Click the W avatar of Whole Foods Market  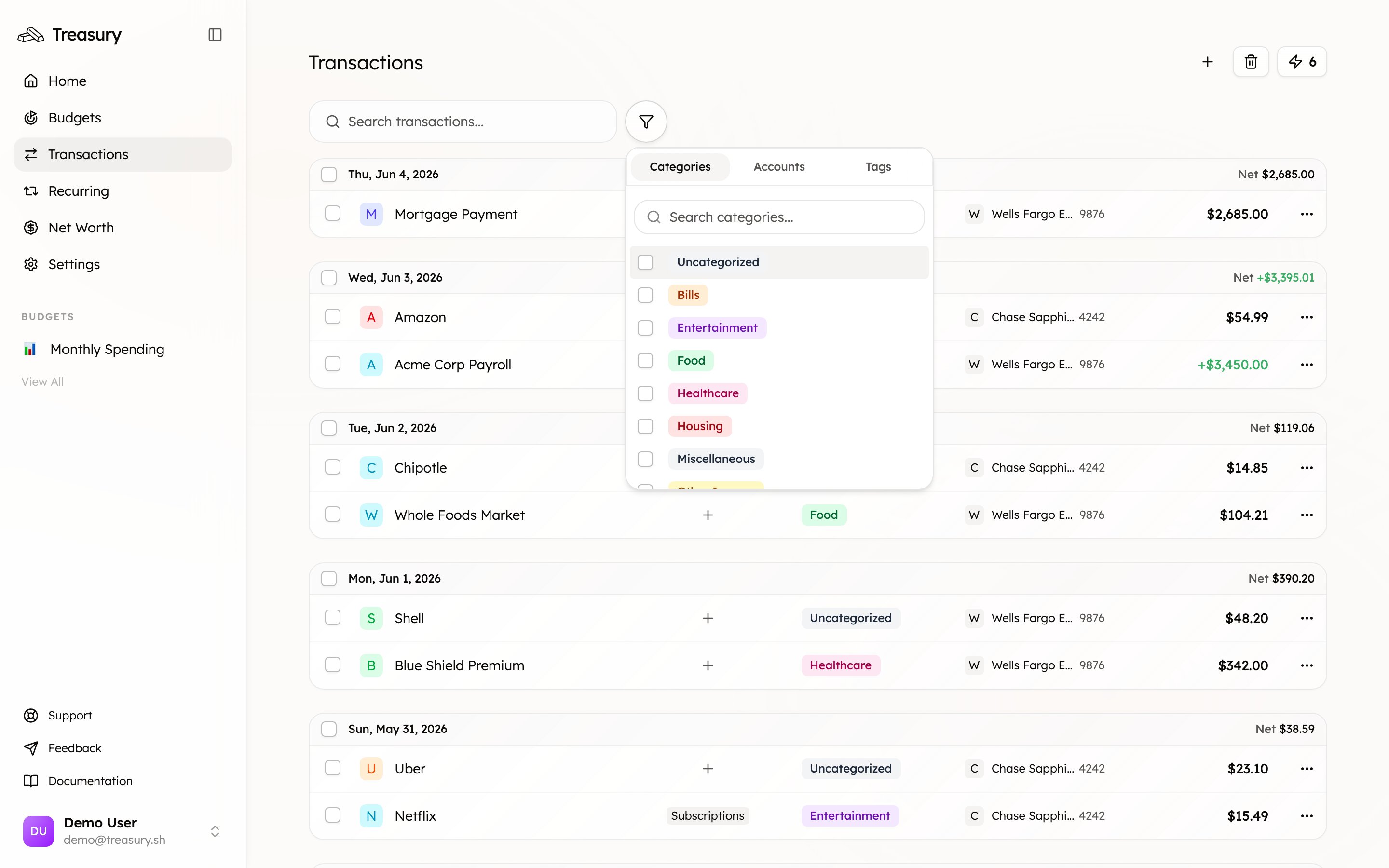pos(371,515)
